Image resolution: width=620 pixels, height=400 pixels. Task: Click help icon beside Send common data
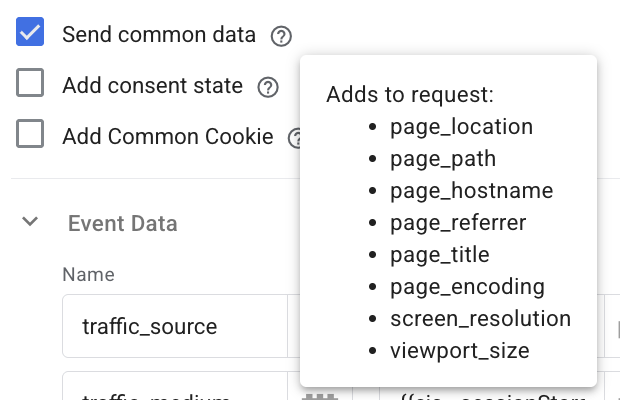point(282,36)
